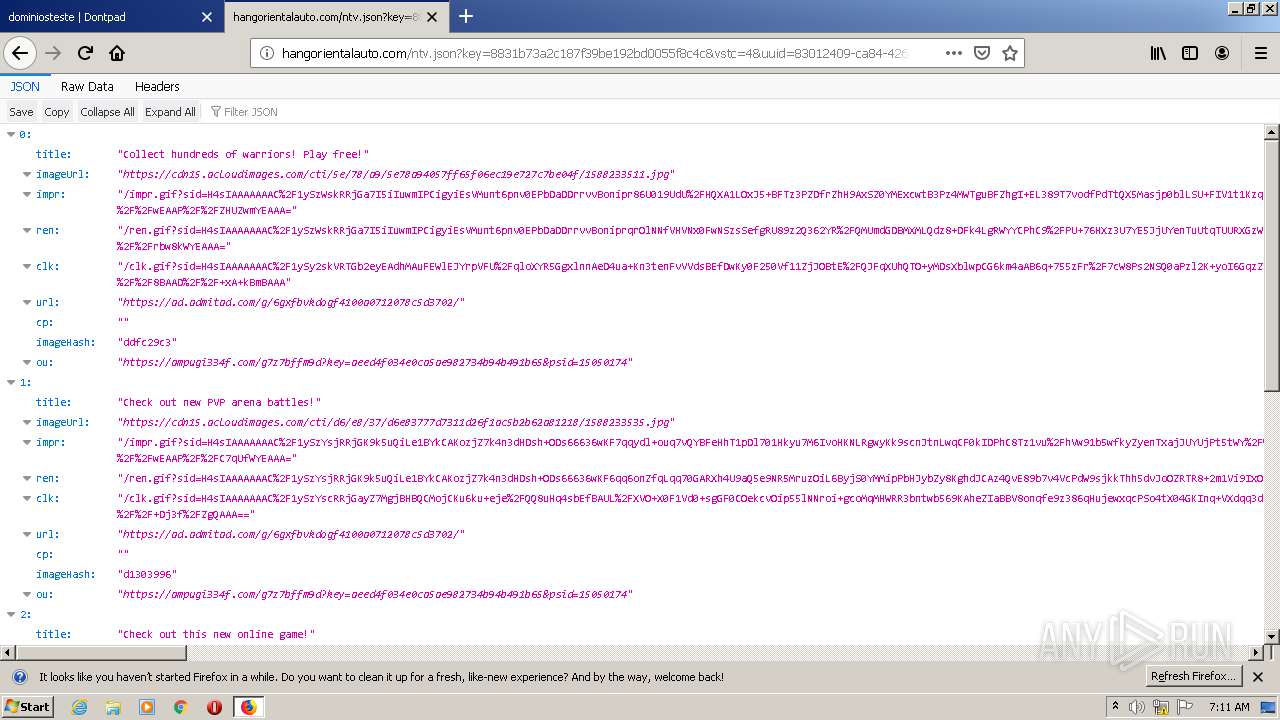
Task: Reload the current page
Action: [x=85, y=53]
